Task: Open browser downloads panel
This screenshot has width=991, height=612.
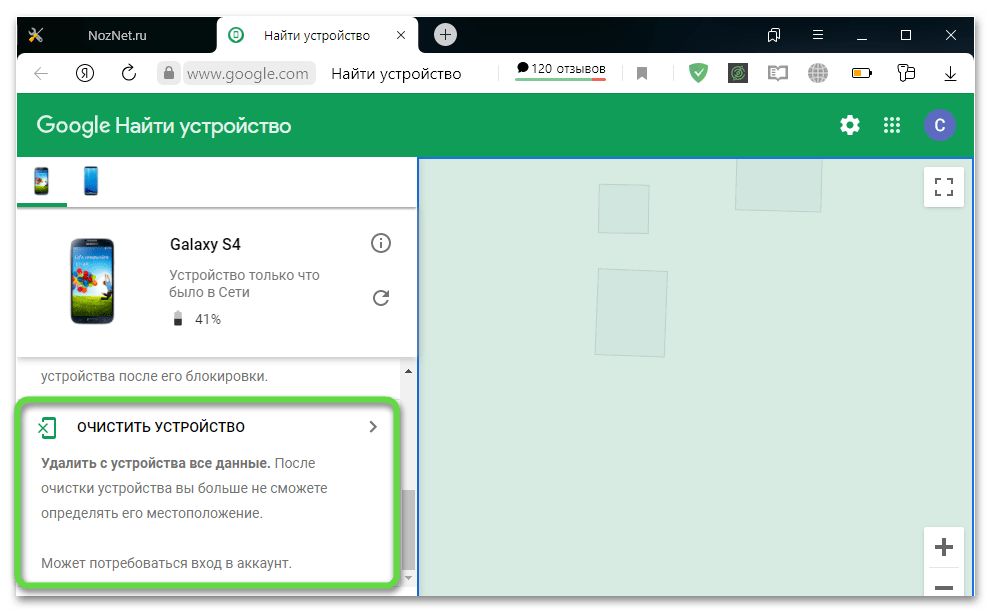Action: pos(950,73)
